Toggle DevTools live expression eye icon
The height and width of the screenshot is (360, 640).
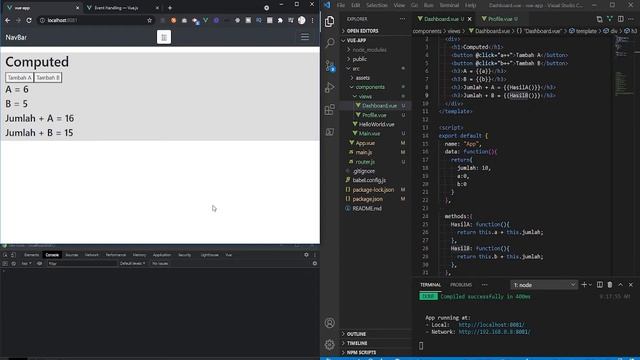click(40, 264)
